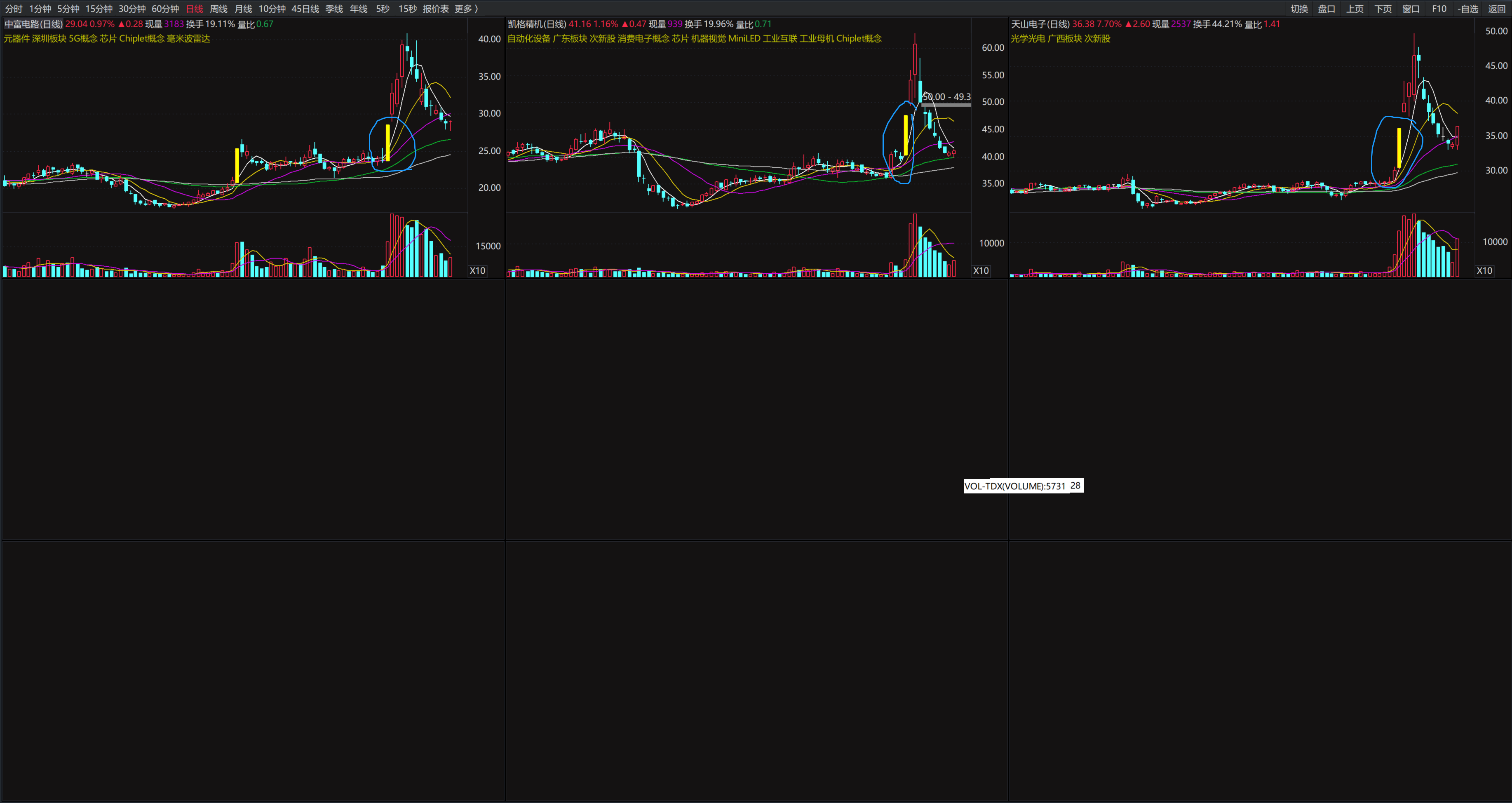Select the 月线 monthly period
The height and width of the screenshot is (803, 1512).
coord(243,9)
